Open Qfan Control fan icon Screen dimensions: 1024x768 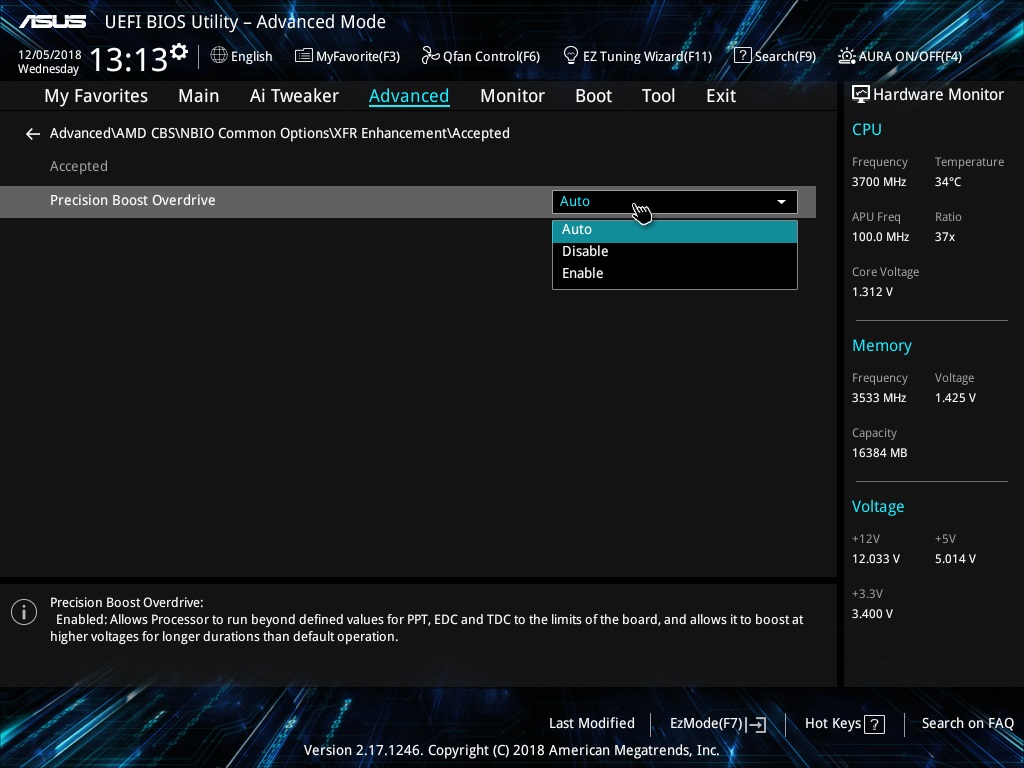pyautogui.click(x=430, y=56)
